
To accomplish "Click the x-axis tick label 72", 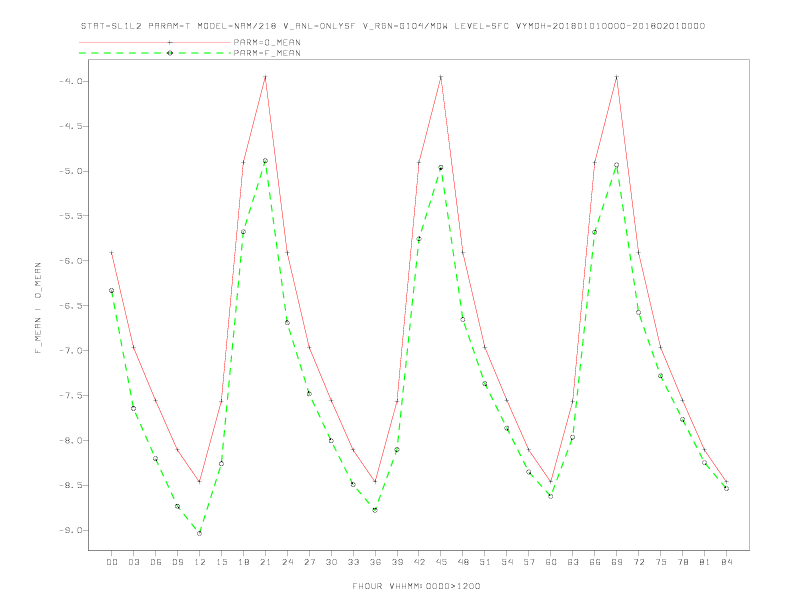I will tap(639, 562).
